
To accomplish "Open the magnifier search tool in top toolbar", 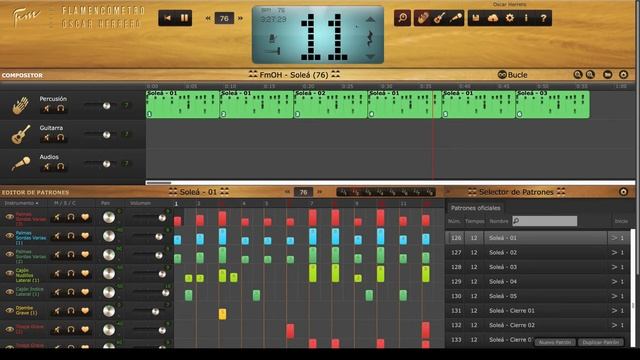I will (402, 18).
